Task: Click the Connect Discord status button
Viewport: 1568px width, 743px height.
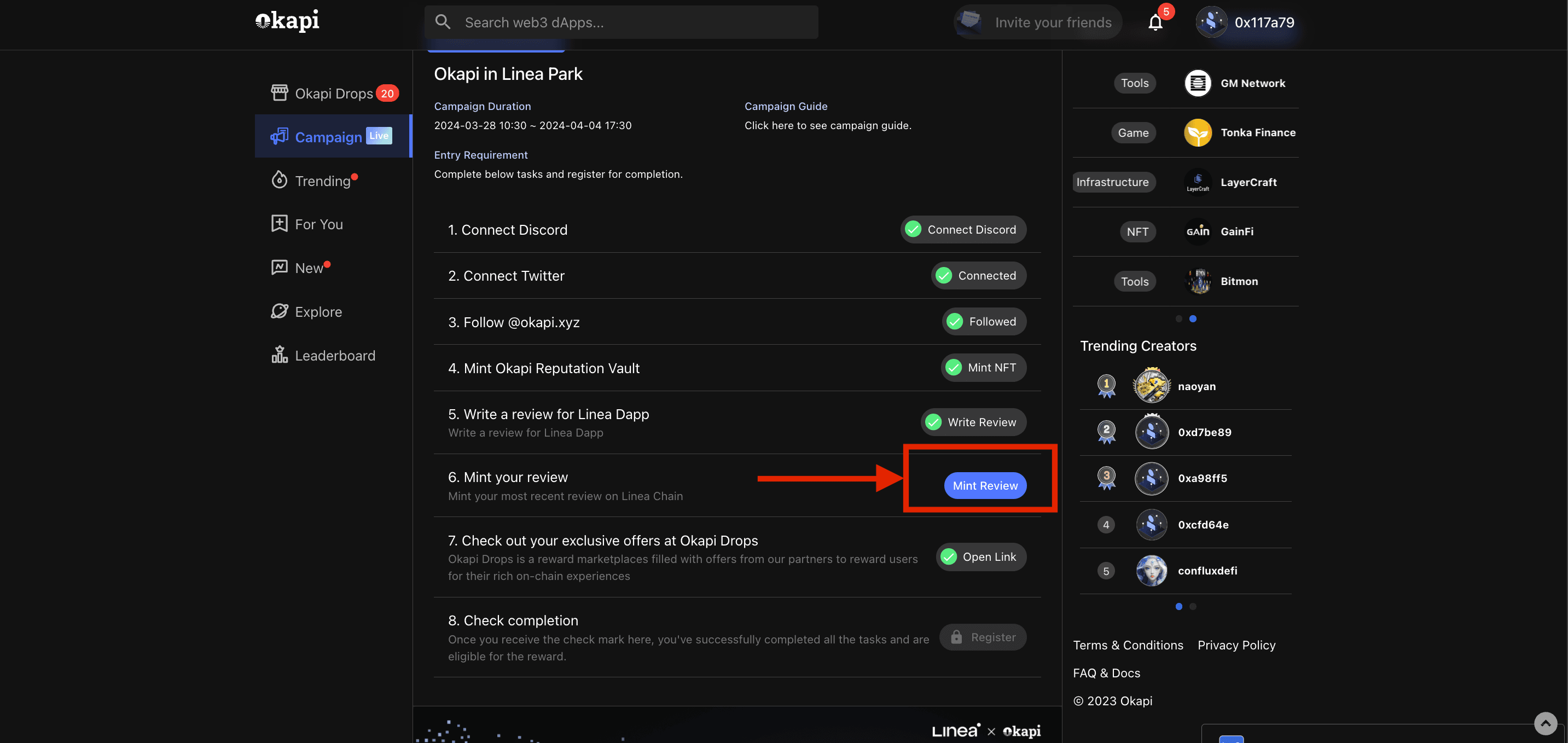Action: [963, 229]
